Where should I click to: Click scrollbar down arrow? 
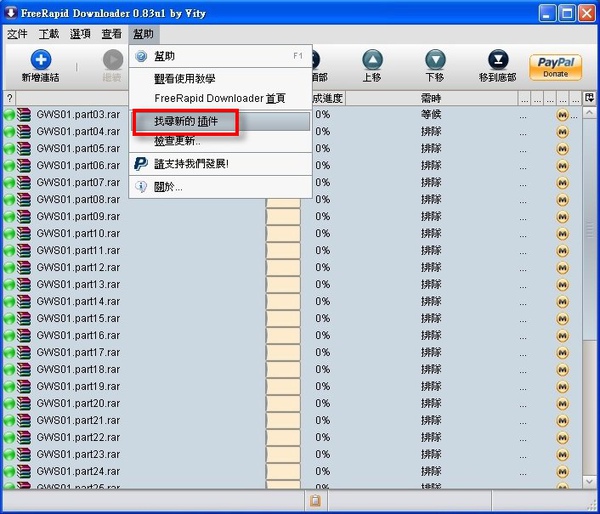point(589,481)
